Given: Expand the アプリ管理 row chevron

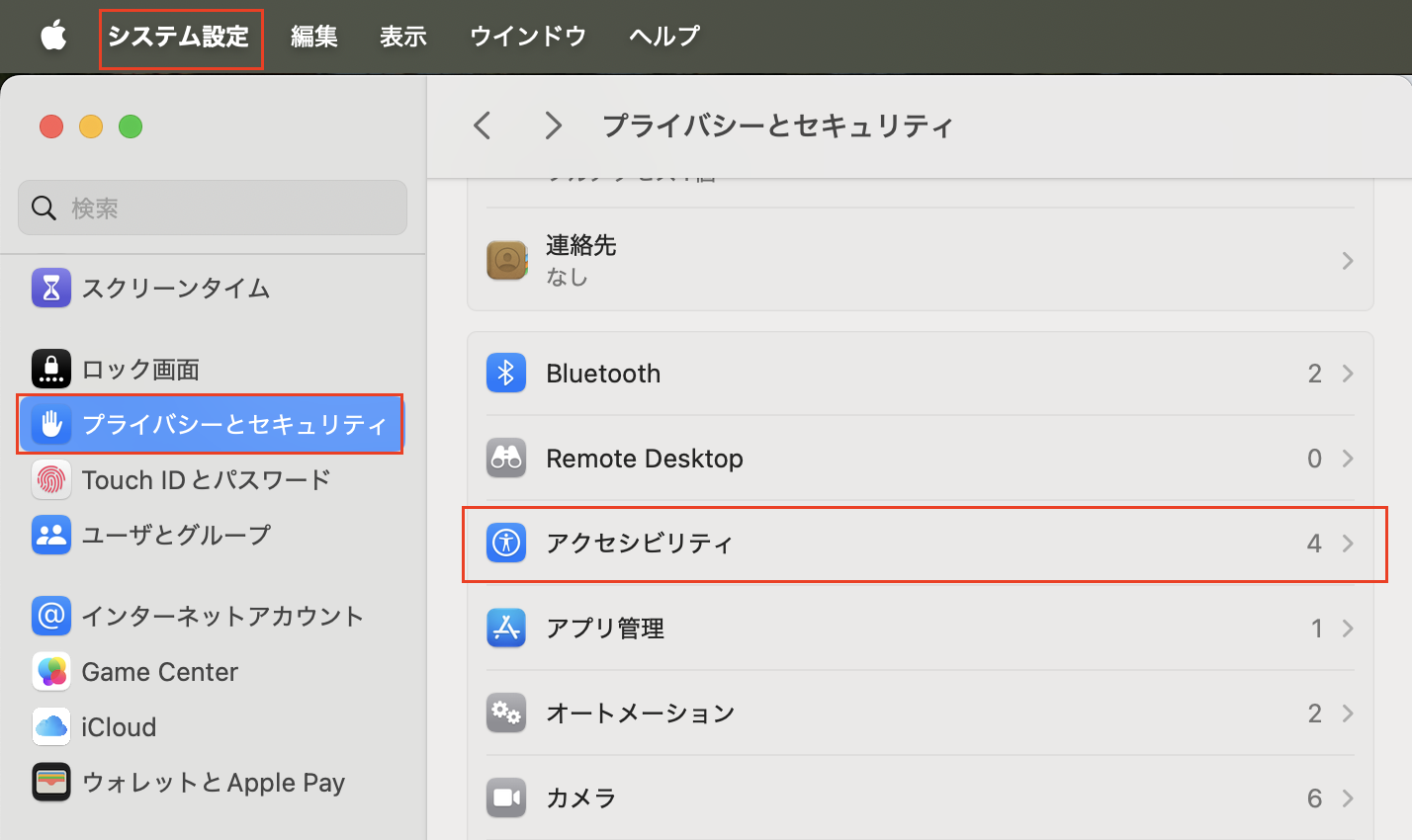Looking at the screenshot, I should [x=1348, y=628].
